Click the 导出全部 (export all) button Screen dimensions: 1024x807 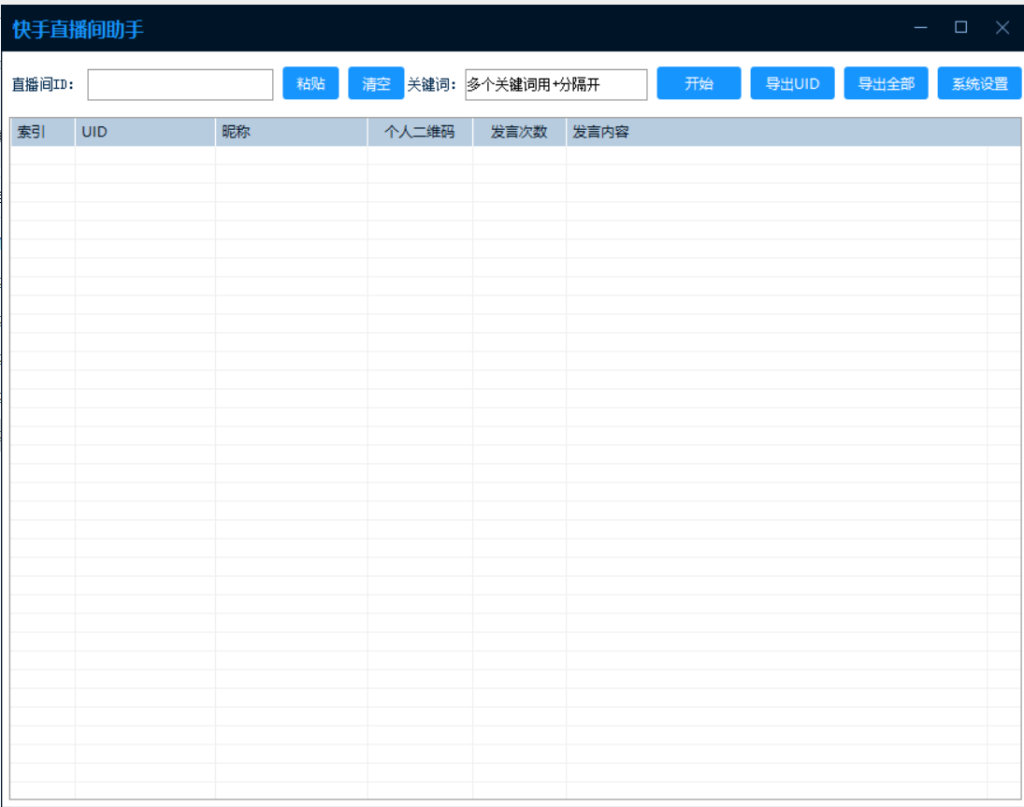[x=886, y=84]
